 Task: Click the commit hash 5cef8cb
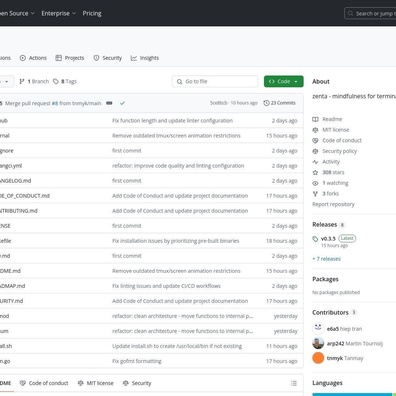click(218, 103)
